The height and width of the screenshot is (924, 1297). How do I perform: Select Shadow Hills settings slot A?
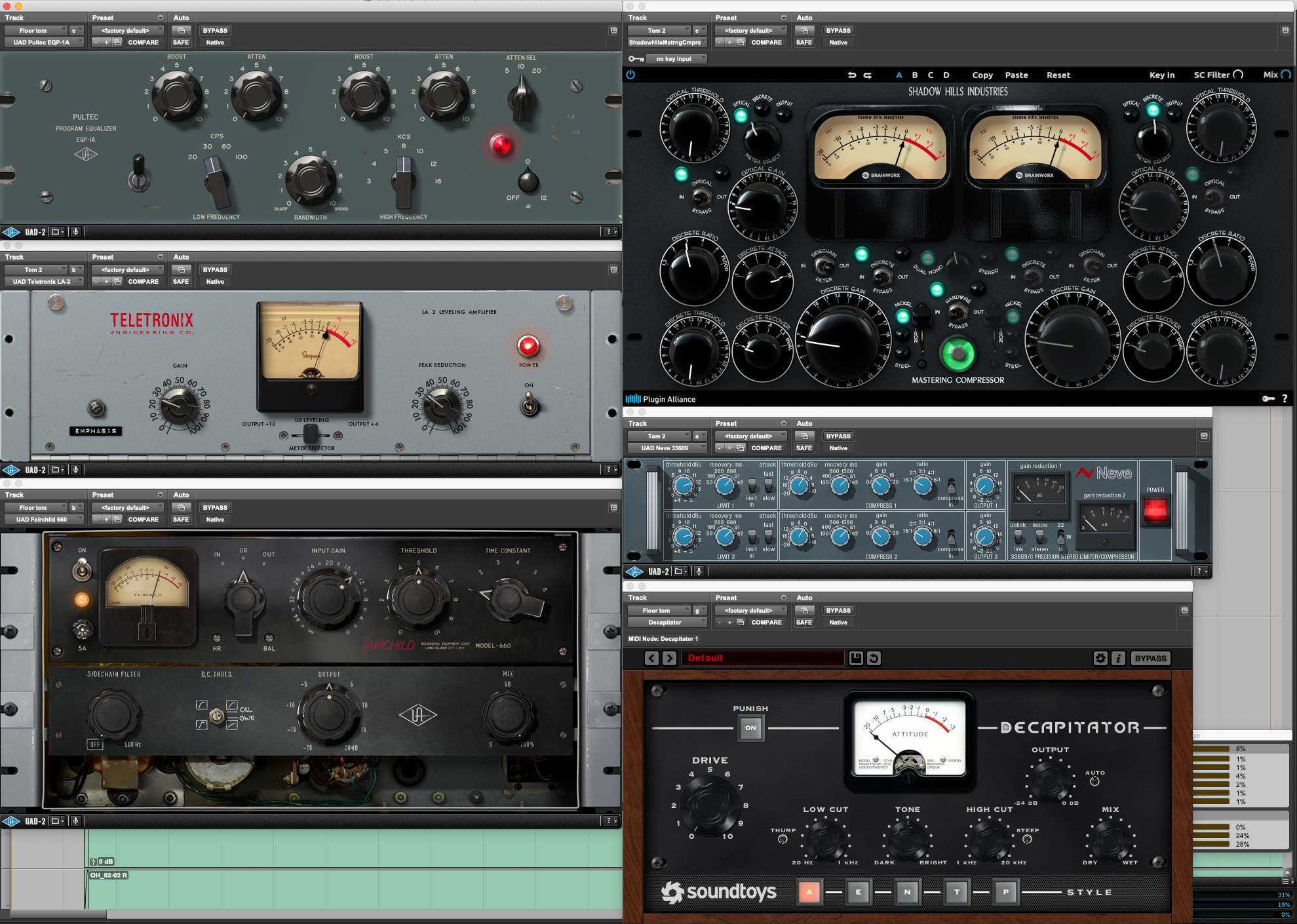pyautogui.click(x=899, y=75)
